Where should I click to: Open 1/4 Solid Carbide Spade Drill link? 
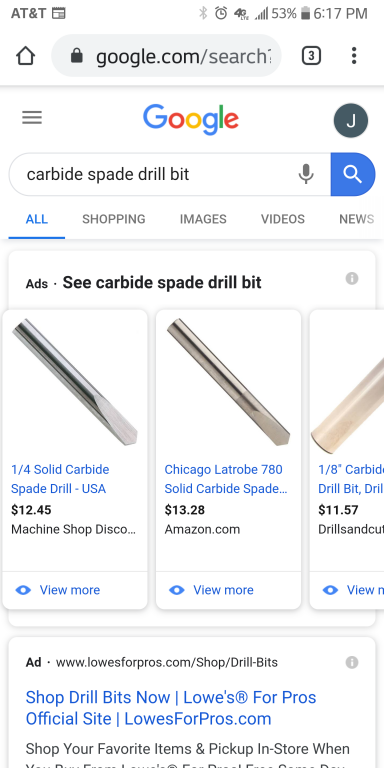click(60, 479)
